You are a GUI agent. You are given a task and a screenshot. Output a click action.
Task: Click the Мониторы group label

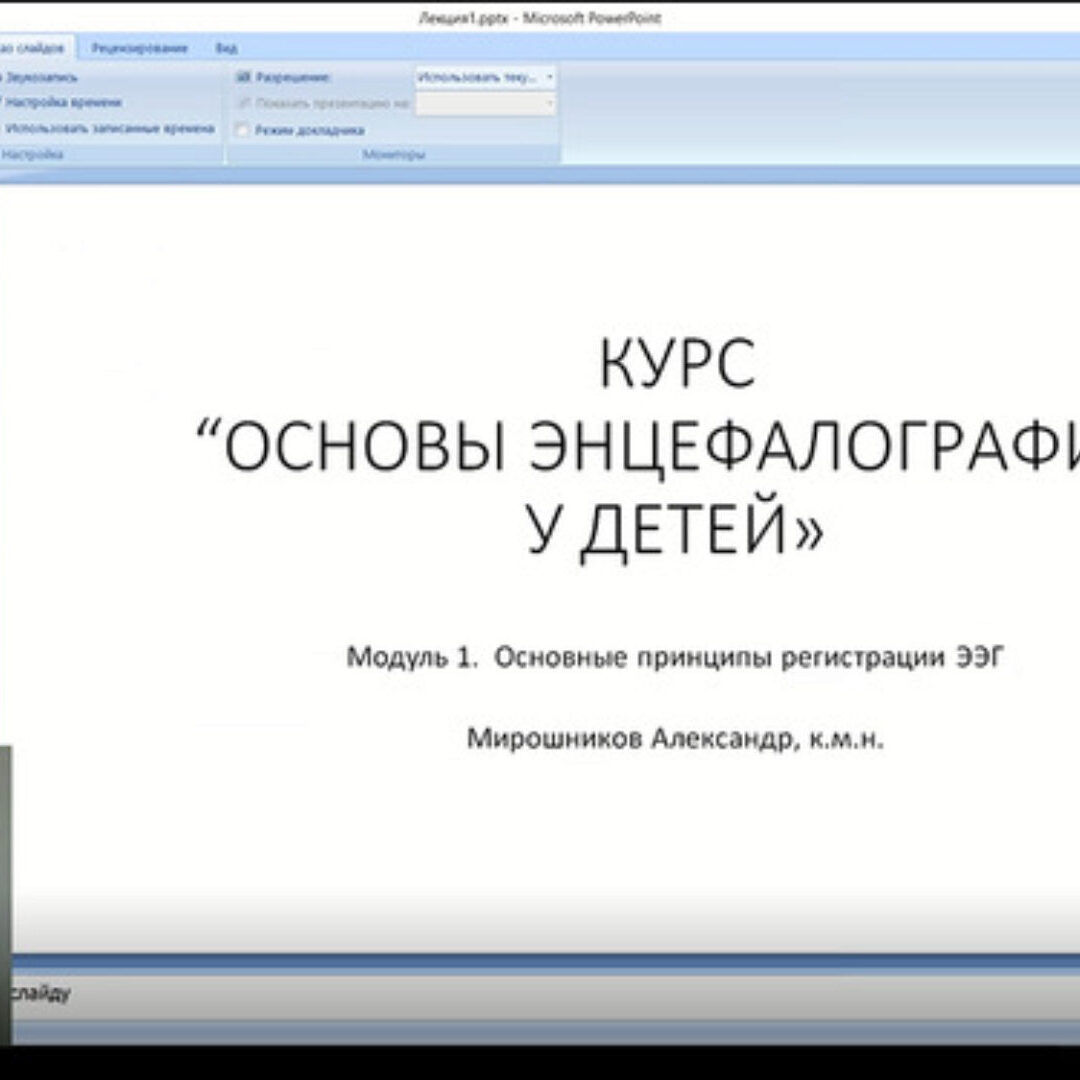point(393,154)
